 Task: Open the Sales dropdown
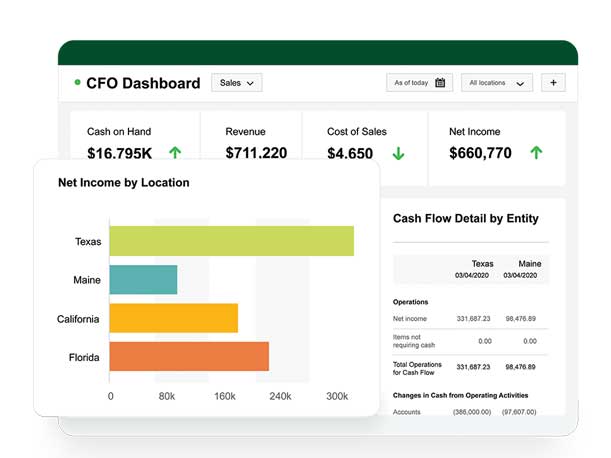point(236,83)
